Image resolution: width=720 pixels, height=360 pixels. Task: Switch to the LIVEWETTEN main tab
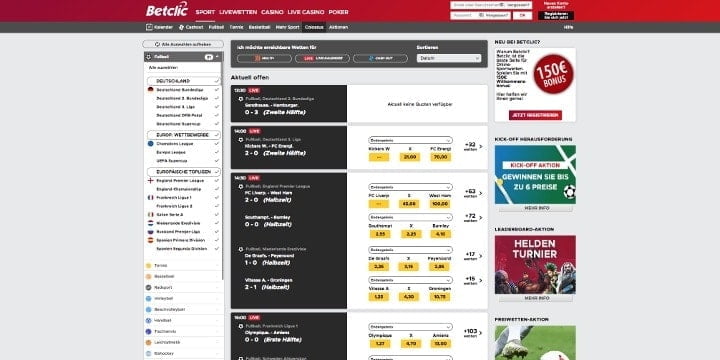click(x=238, y=12)
